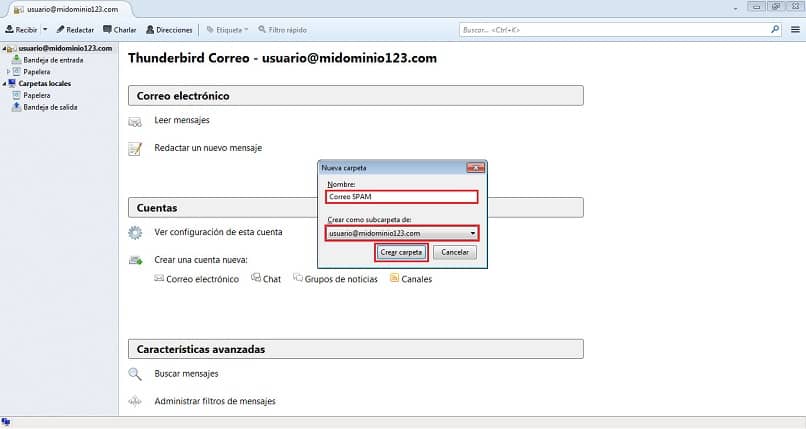Click the Buscar mensajes link

(186, 374)
